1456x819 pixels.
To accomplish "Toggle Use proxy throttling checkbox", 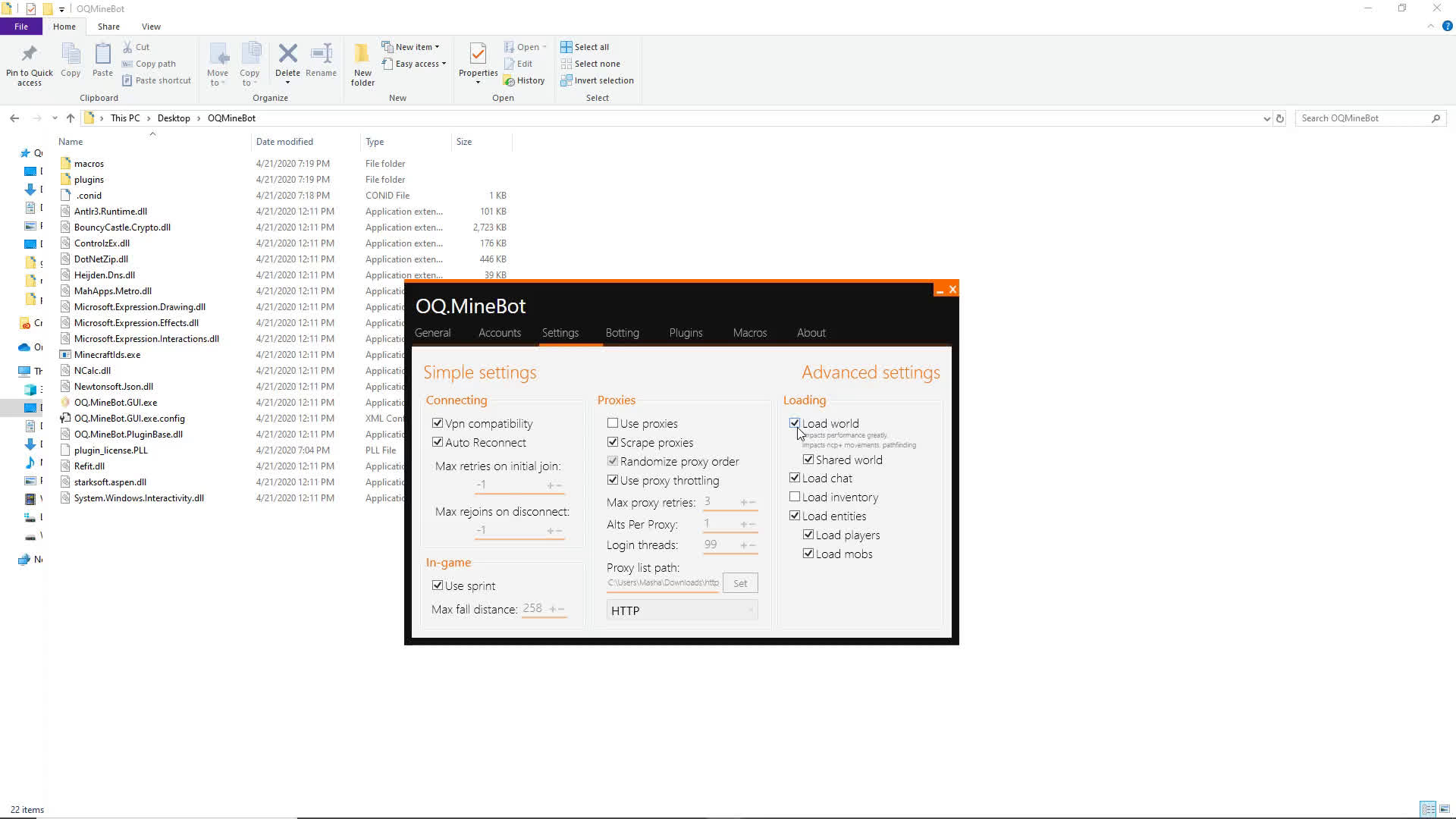I will [613, 480].
